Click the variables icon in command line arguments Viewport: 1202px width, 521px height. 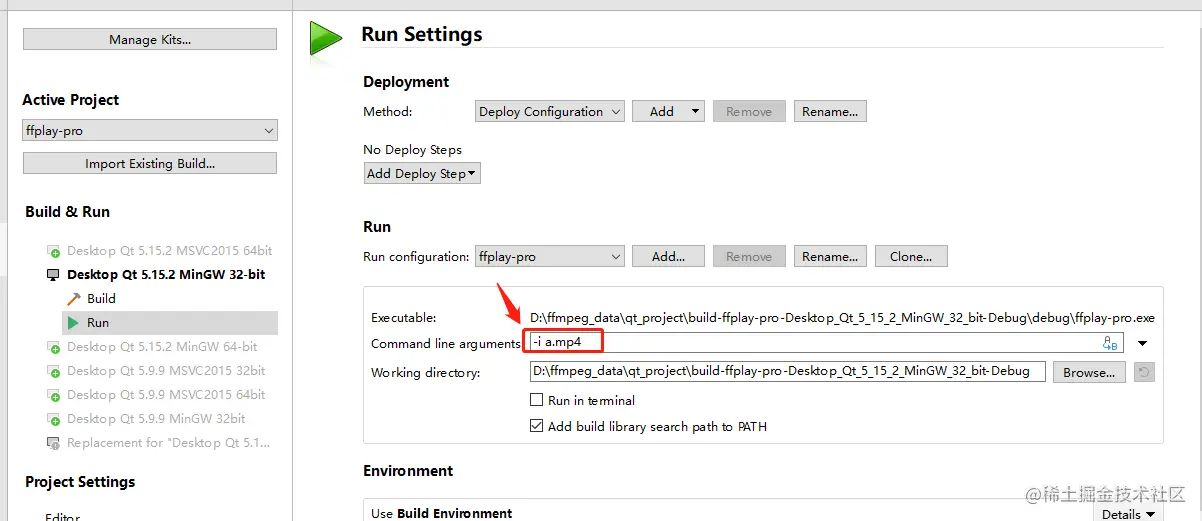point(1110,343)
